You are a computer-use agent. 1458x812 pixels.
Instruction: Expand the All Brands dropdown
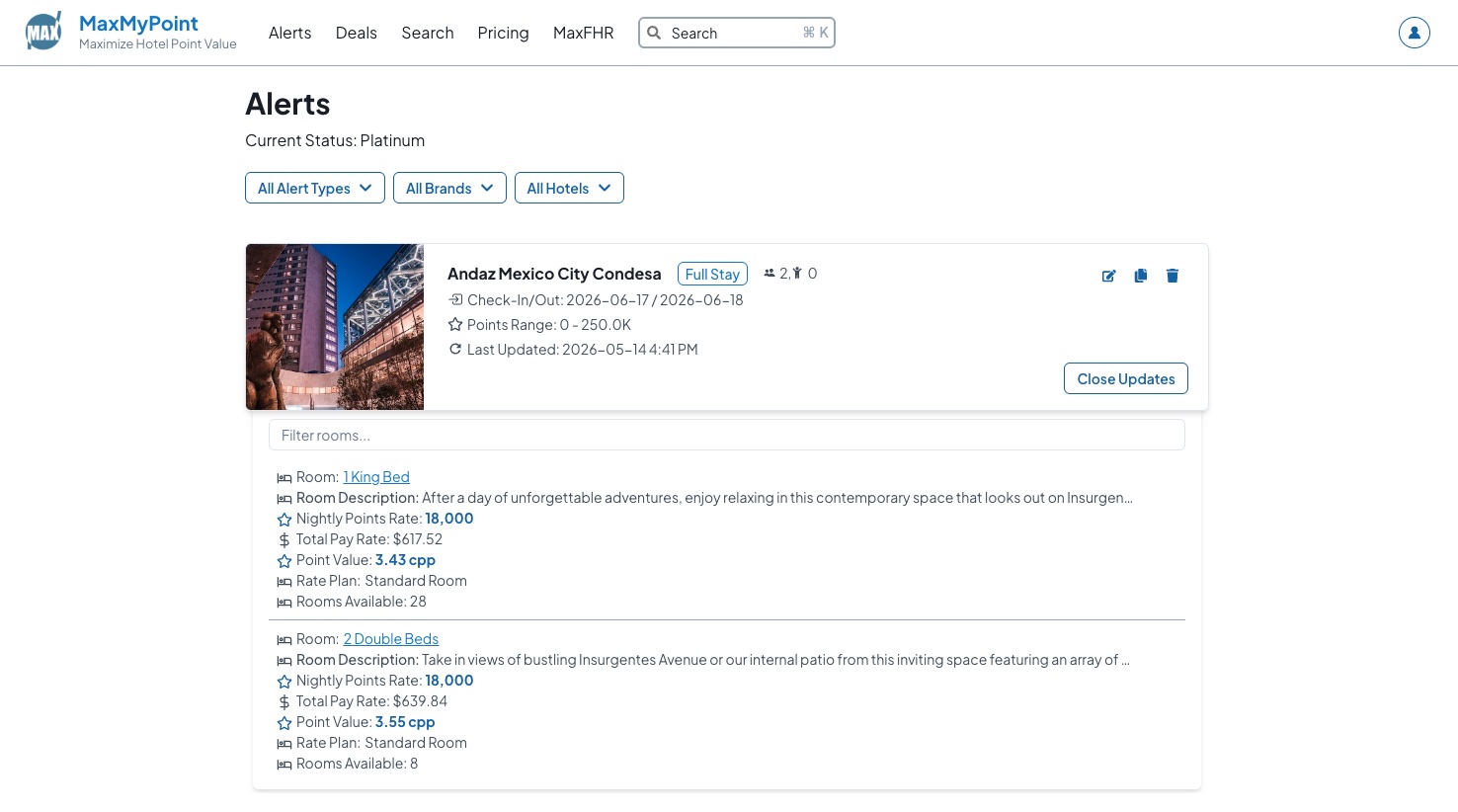(x=449, y=188)
